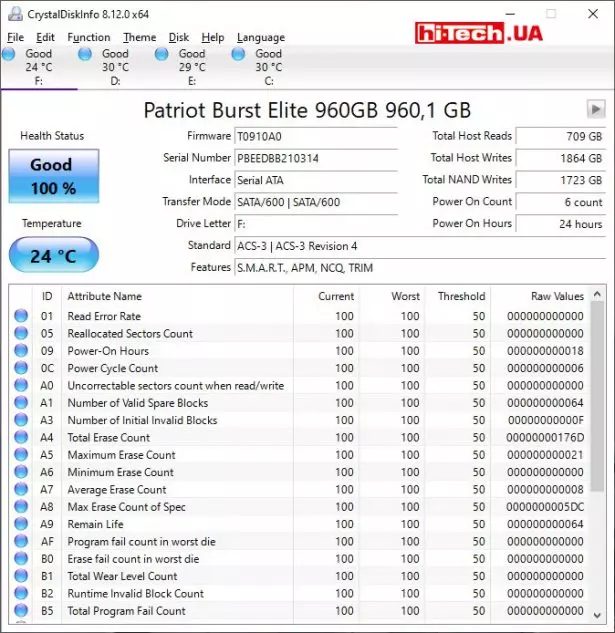Click the Raw Values column header
This screenshot has width=615, height=633.
540,296
